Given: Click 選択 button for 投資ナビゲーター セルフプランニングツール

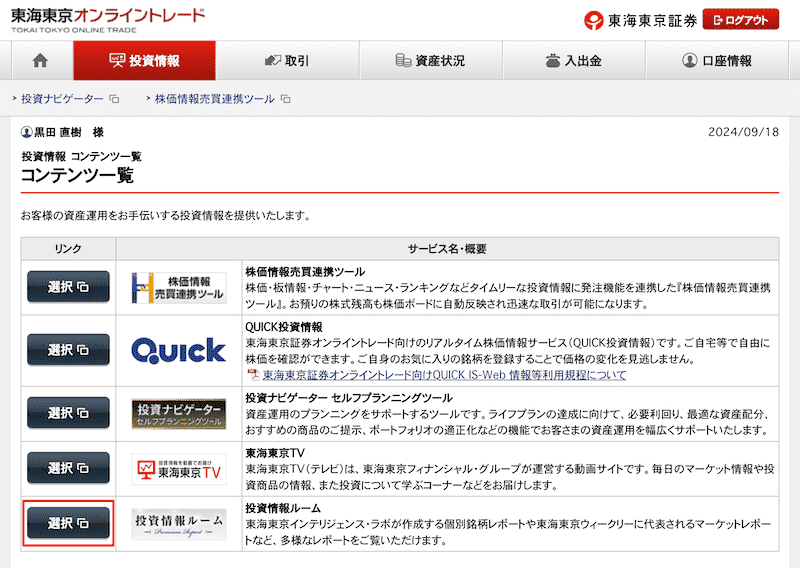Looking at the screenshot, I should 68,413.
